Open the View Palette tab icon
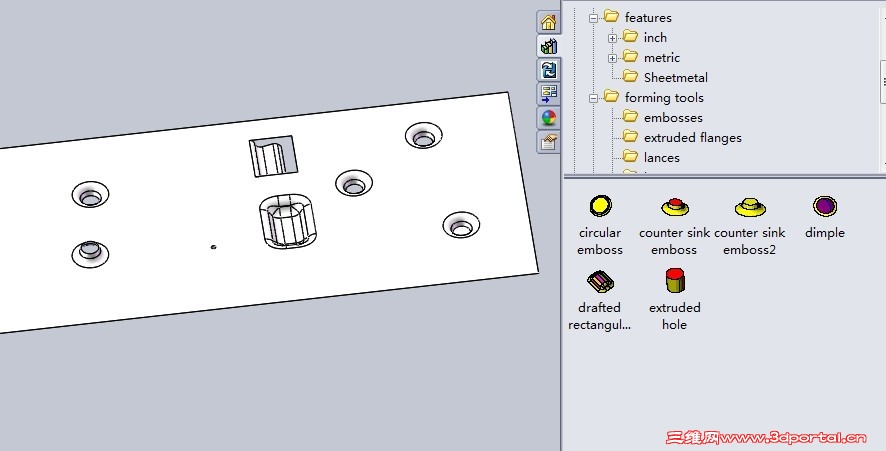The height and width of the screenshot is (451, 886). 548,94
